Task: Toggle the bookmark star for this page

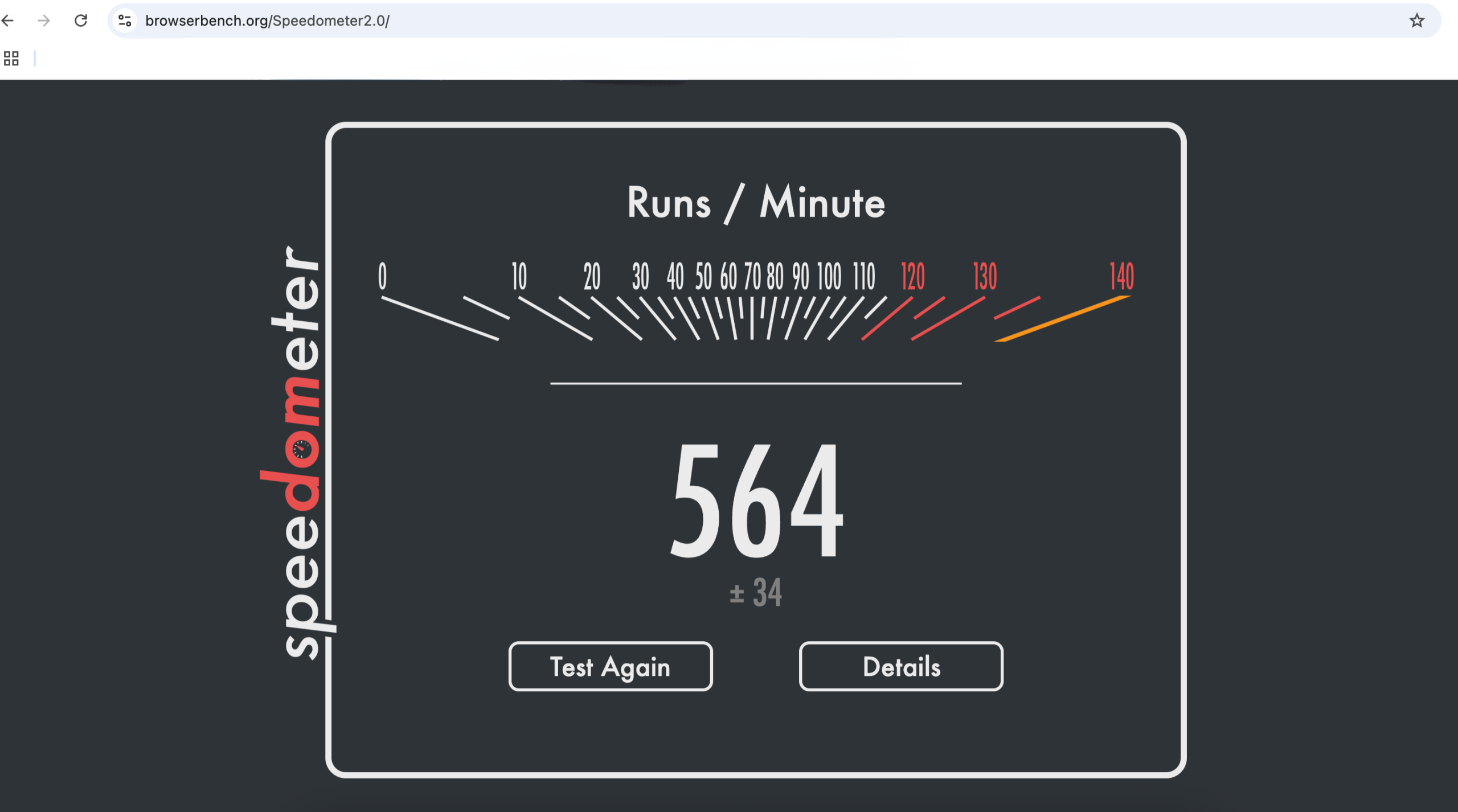Action: click(1416, 21)
